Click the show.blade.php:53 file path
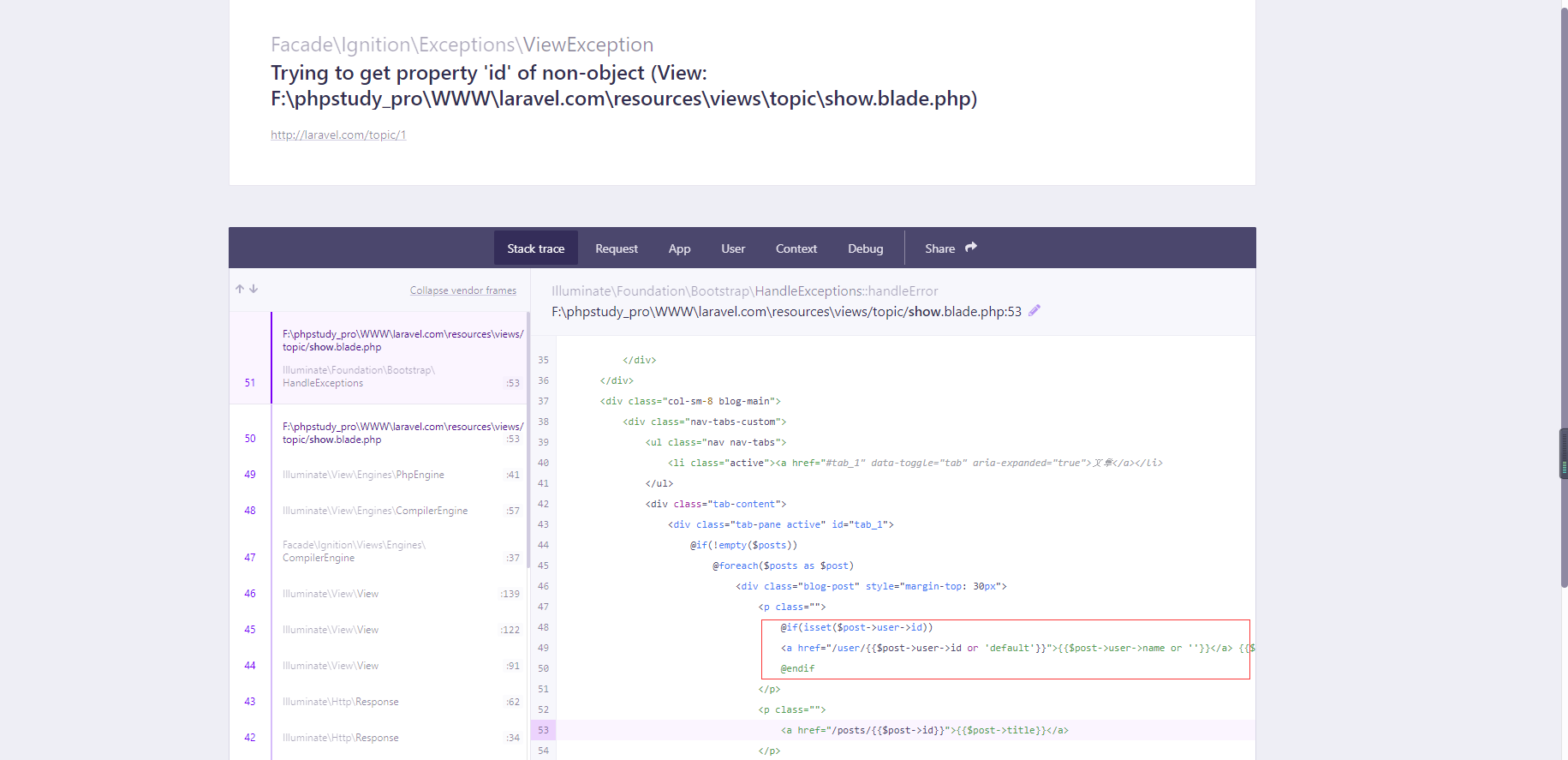 pos(786,312)
